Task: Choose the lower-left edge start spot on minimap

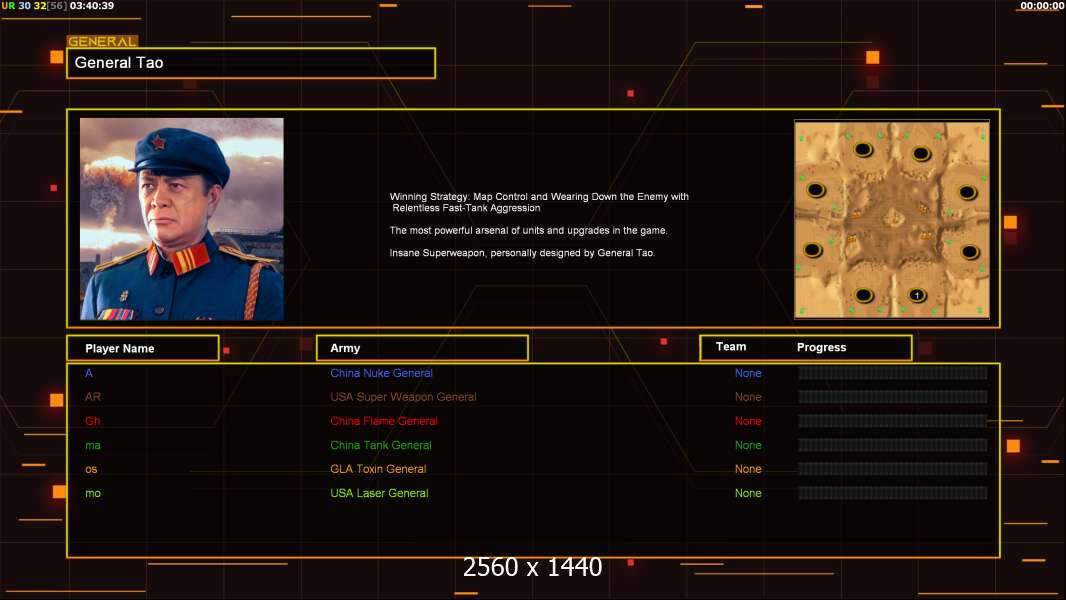Action: pyautogui.click(x=813, y=249)
